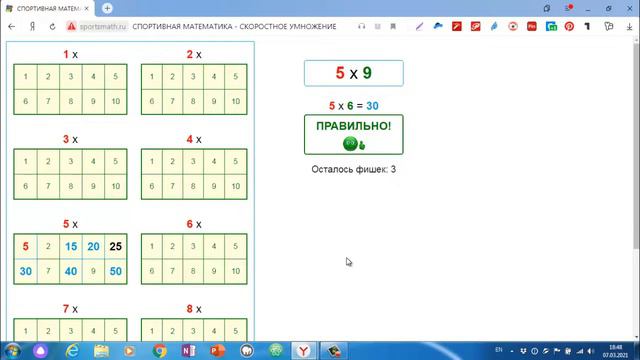This screenshot has width=640, height=360.
Task: Open Internet Explorer from the taskbar
Action: [72, 351]
